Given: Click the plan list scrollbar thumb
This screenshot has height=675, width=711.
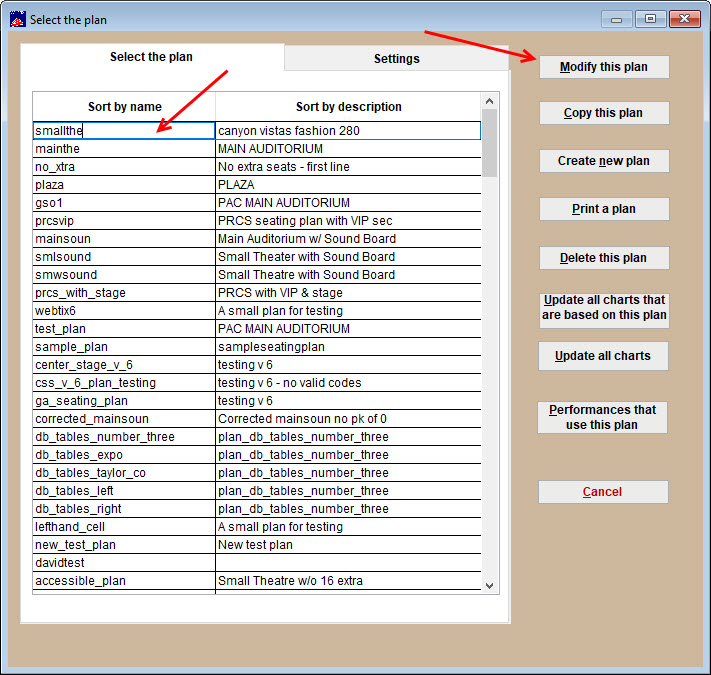Looking at the screenshot, I should click(x=489, y=143).
